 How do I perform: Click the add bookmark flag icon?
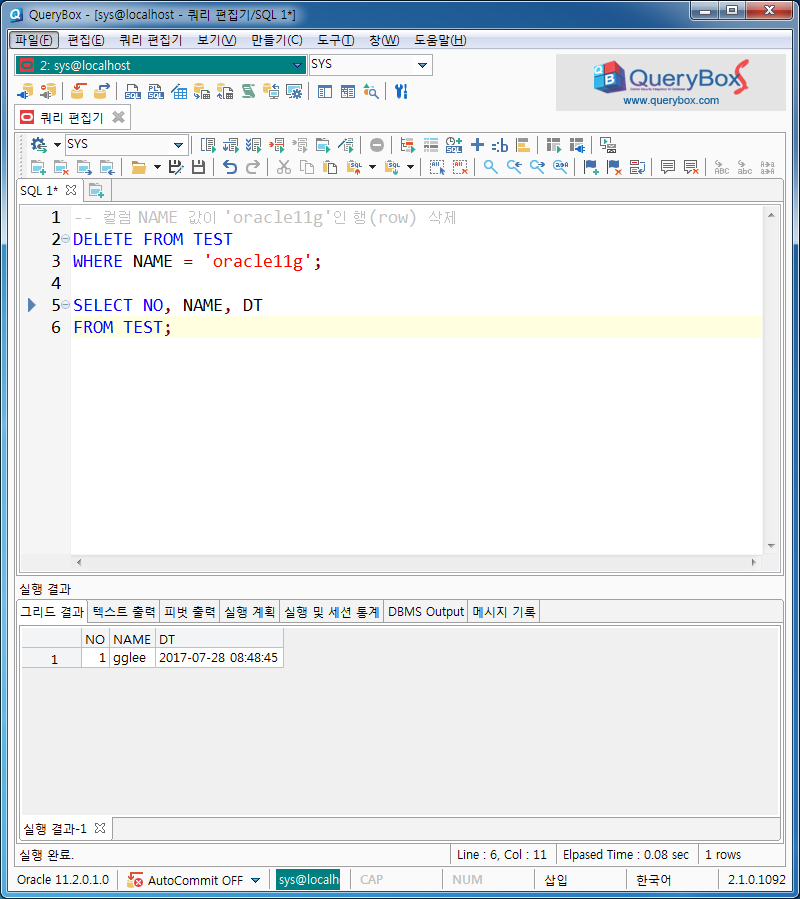coord(591,167)
